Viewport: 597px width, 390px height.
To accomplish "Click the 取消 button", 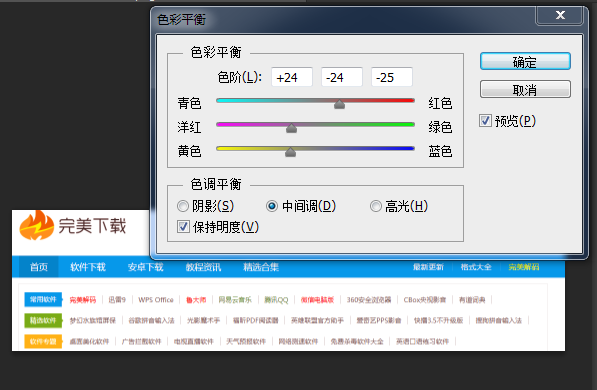I will coord(525,90).
